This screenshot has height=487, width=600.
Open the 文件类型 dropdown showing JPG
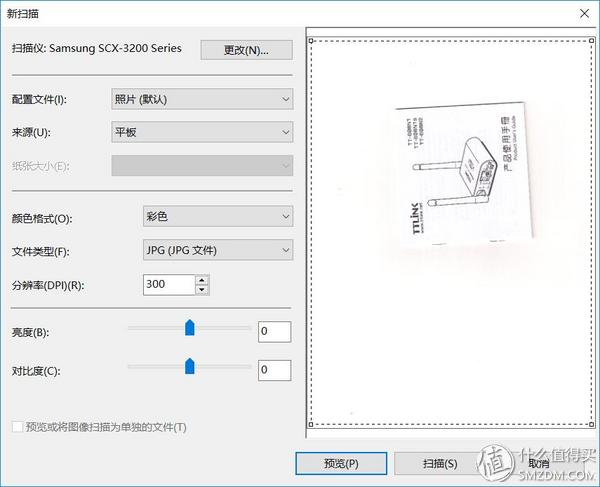218,250
